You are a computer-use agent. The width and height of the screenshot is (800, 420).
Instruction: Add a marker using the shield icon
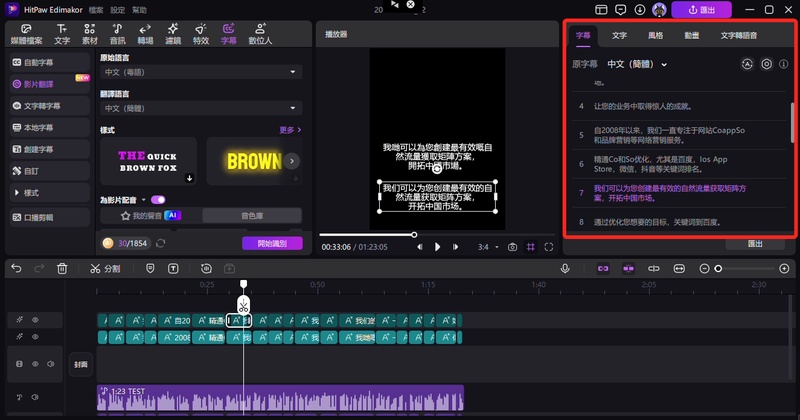pyautogui.click(x=150, y=268)
